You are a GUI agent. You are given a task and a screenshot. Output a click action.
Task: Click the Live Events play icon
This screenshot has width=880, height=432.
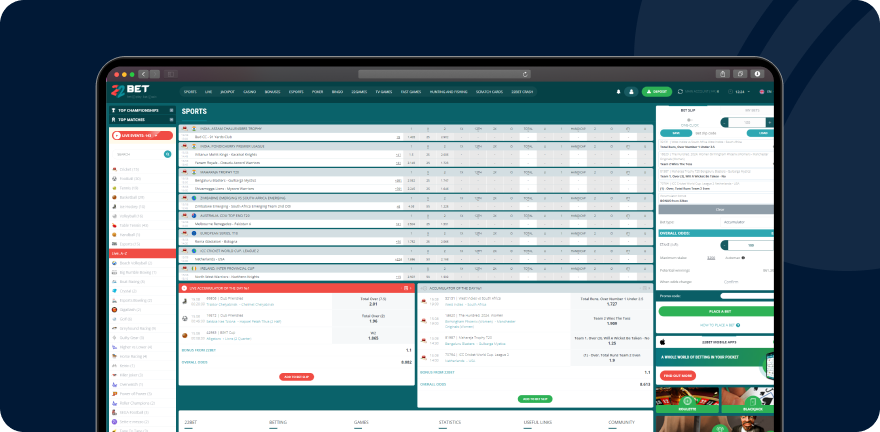click(x=116, y=135)
